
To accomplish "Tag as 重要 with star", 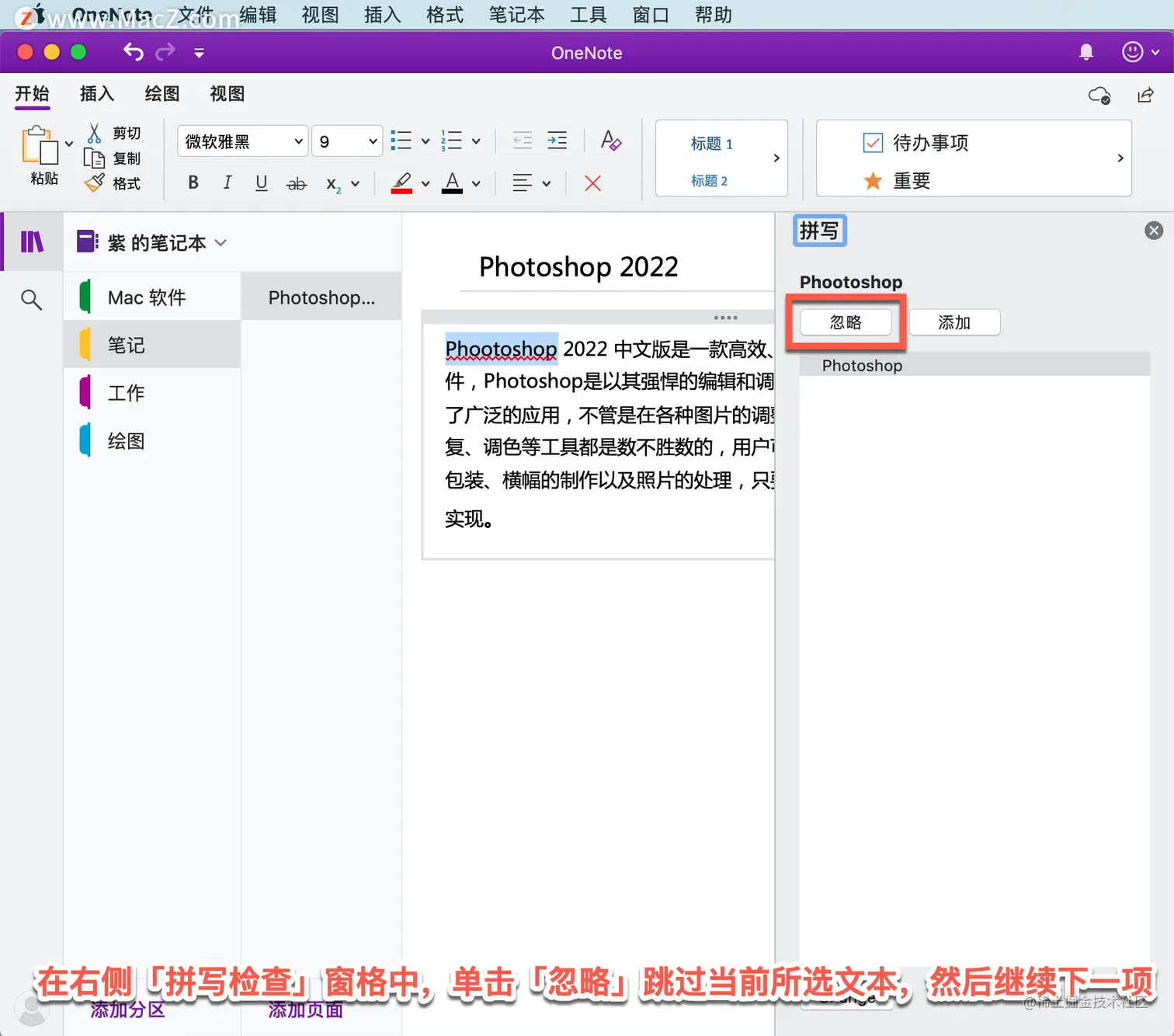I will pos(897,181).
